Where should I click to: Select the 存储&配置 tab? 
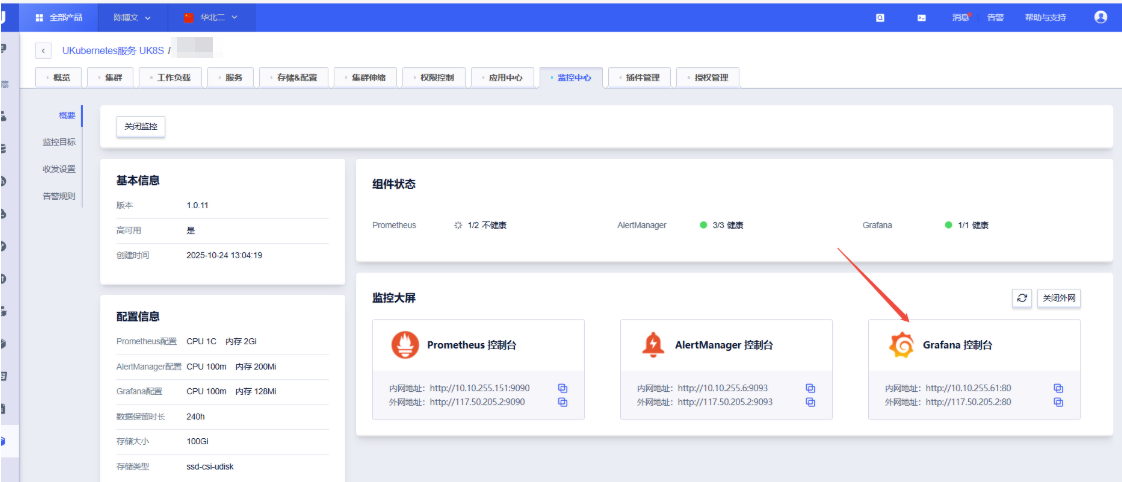(x=293, y=77)
